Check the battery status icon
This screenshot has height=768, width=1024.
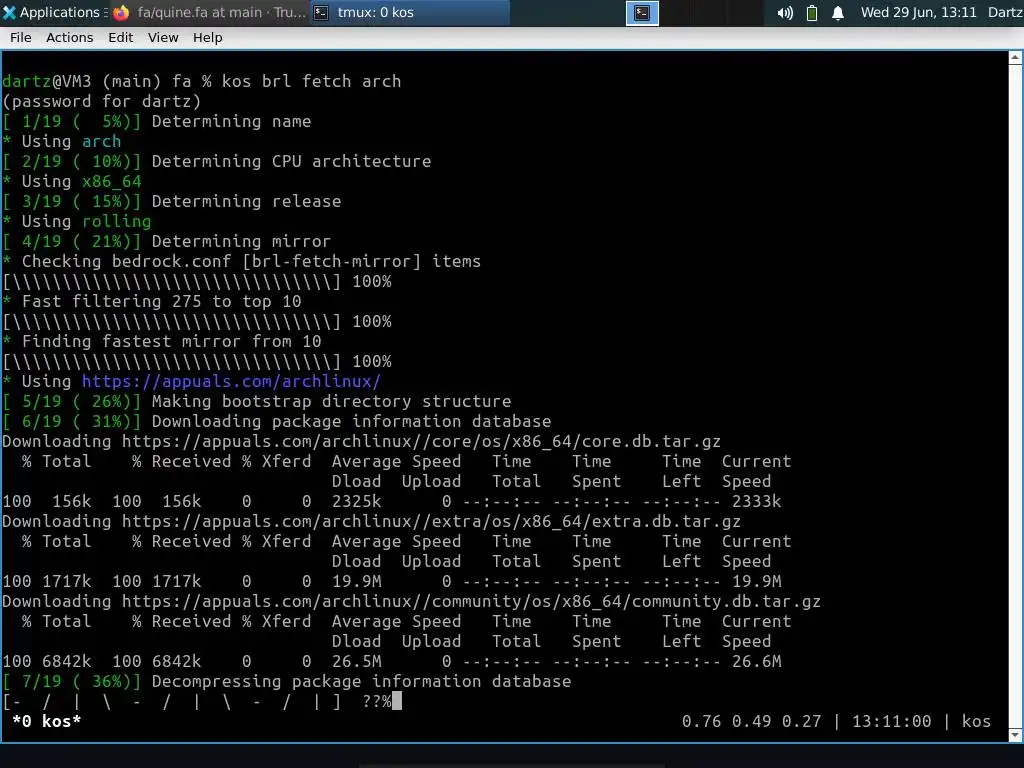812,13
